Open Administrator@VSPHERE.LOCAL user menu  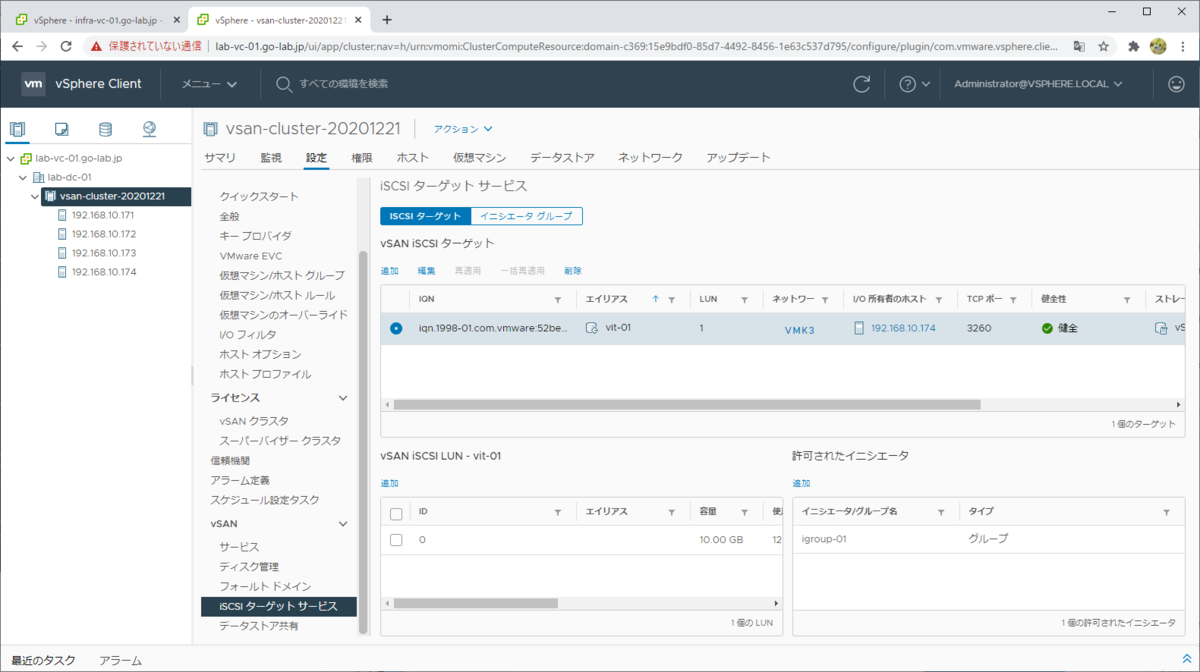click(1038, 84)
